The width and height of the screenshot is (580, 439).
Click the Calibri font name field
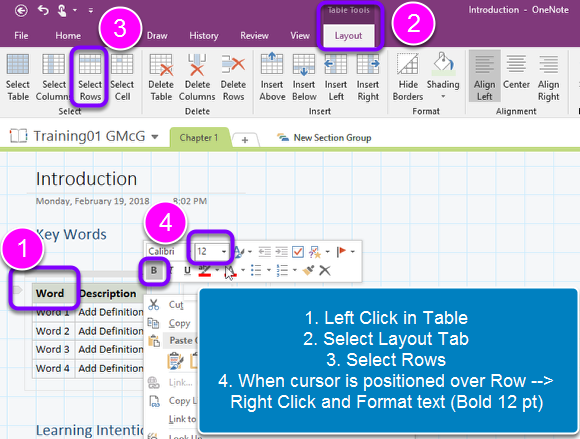coord(167,251)
